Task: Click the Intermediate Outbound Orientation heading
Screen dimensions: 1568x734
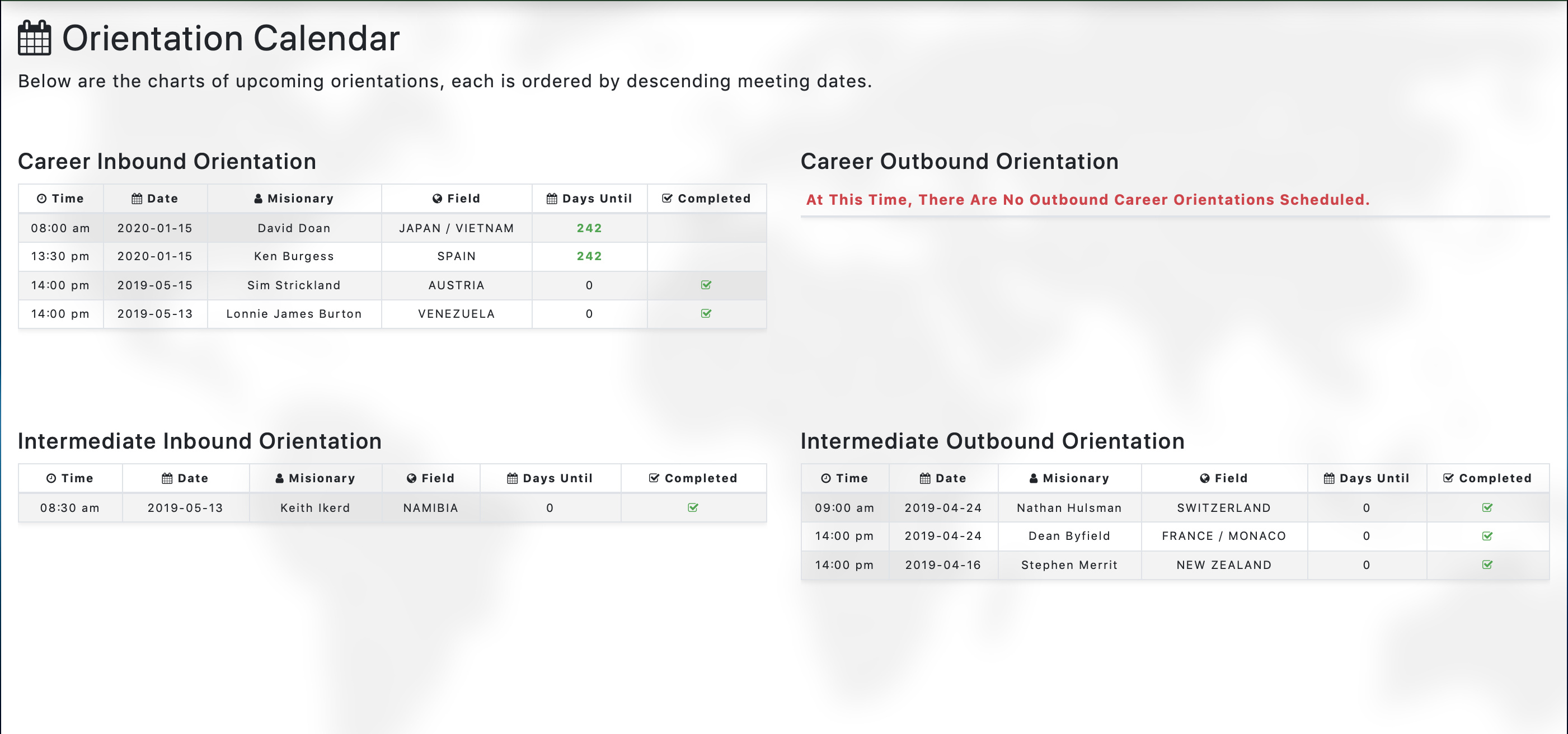Action: point(992,441)
